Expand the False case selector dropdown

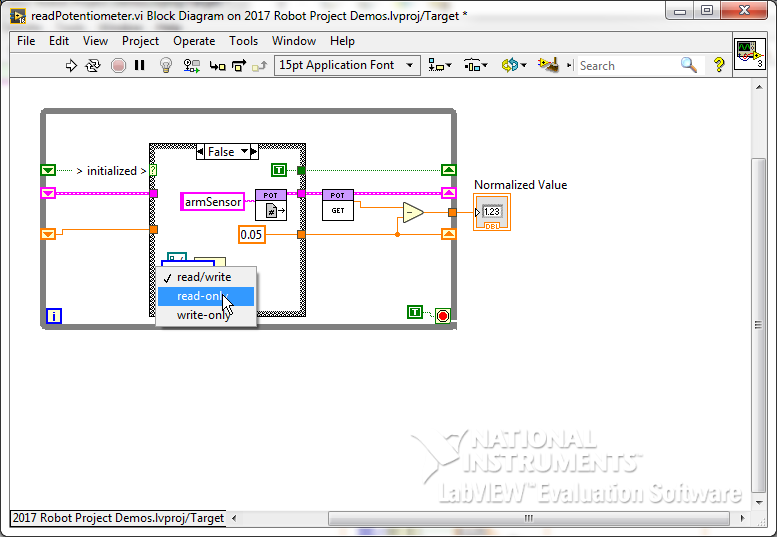tap(253, 152)
